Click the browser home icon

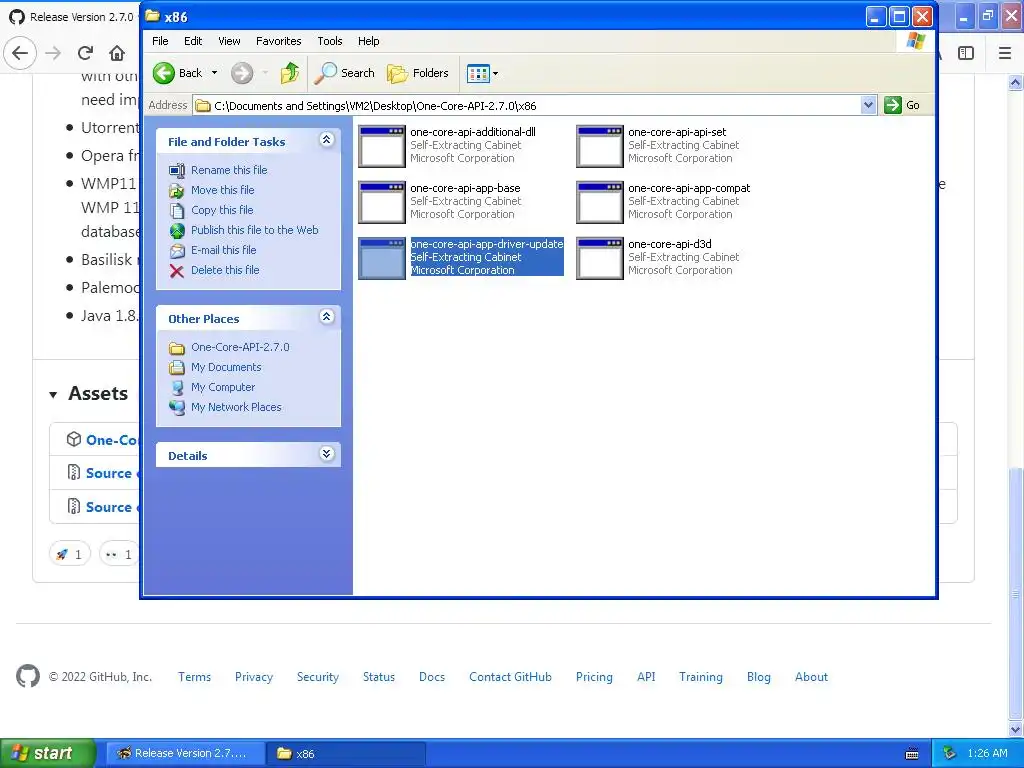pos(117,53)
